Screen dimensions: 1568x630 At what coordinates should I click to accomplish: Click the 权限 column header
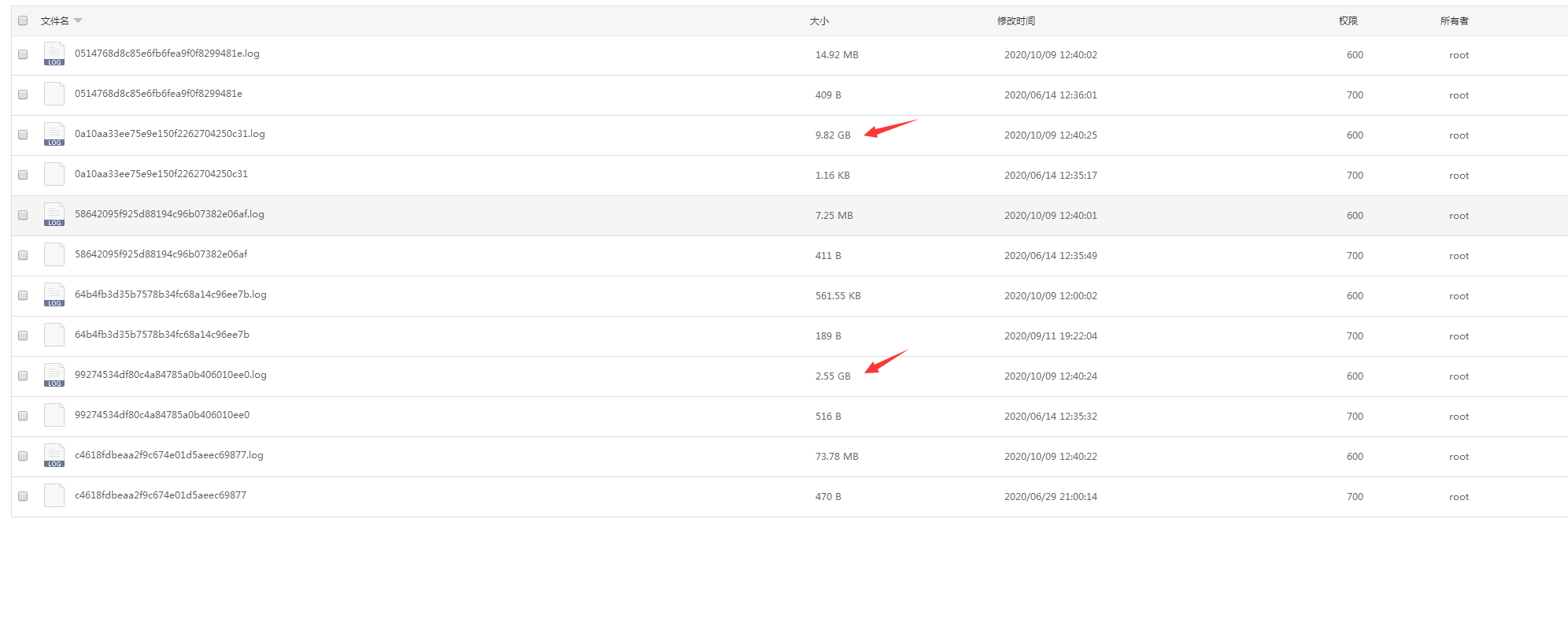click(x=1348, y=21)
